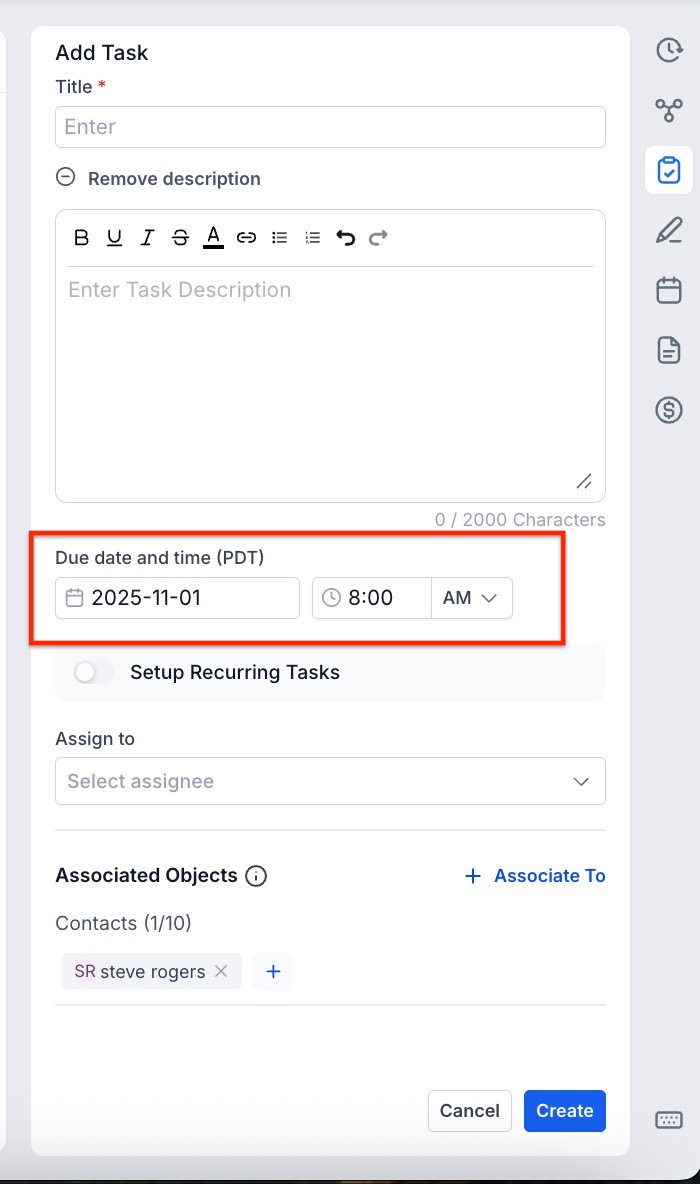Insert a link in description
Viewport: 700px width, 1184px height.
click(x=246, y=238)
